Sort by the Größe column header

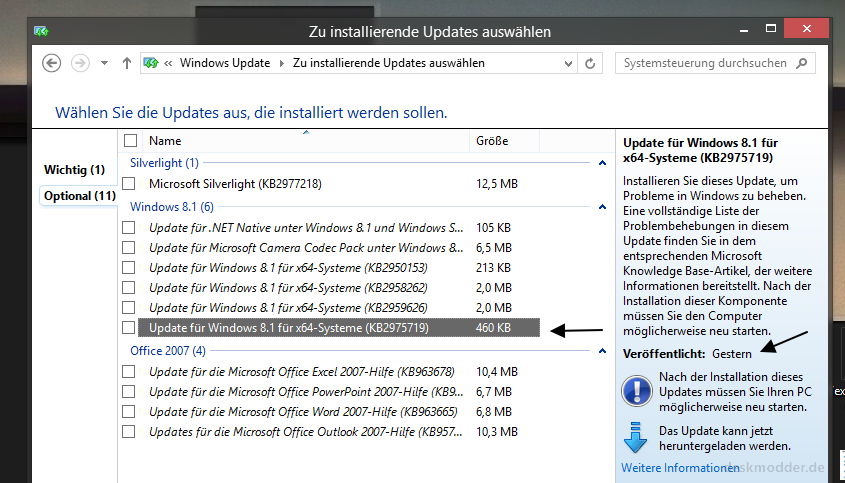tap(504, 141)
